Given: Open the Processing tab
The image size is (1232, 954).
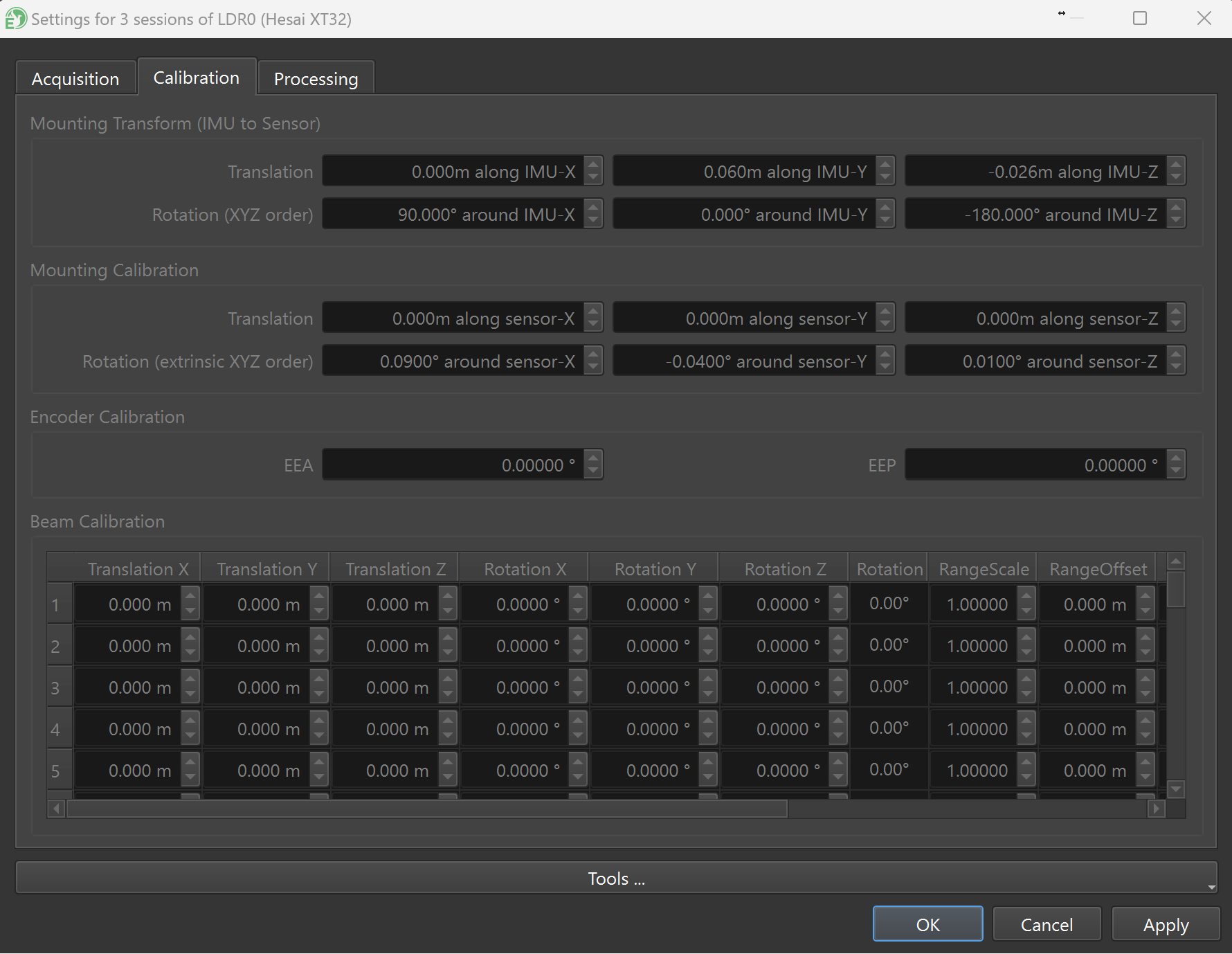Looking at the screenshot, I should pos(316,79).
